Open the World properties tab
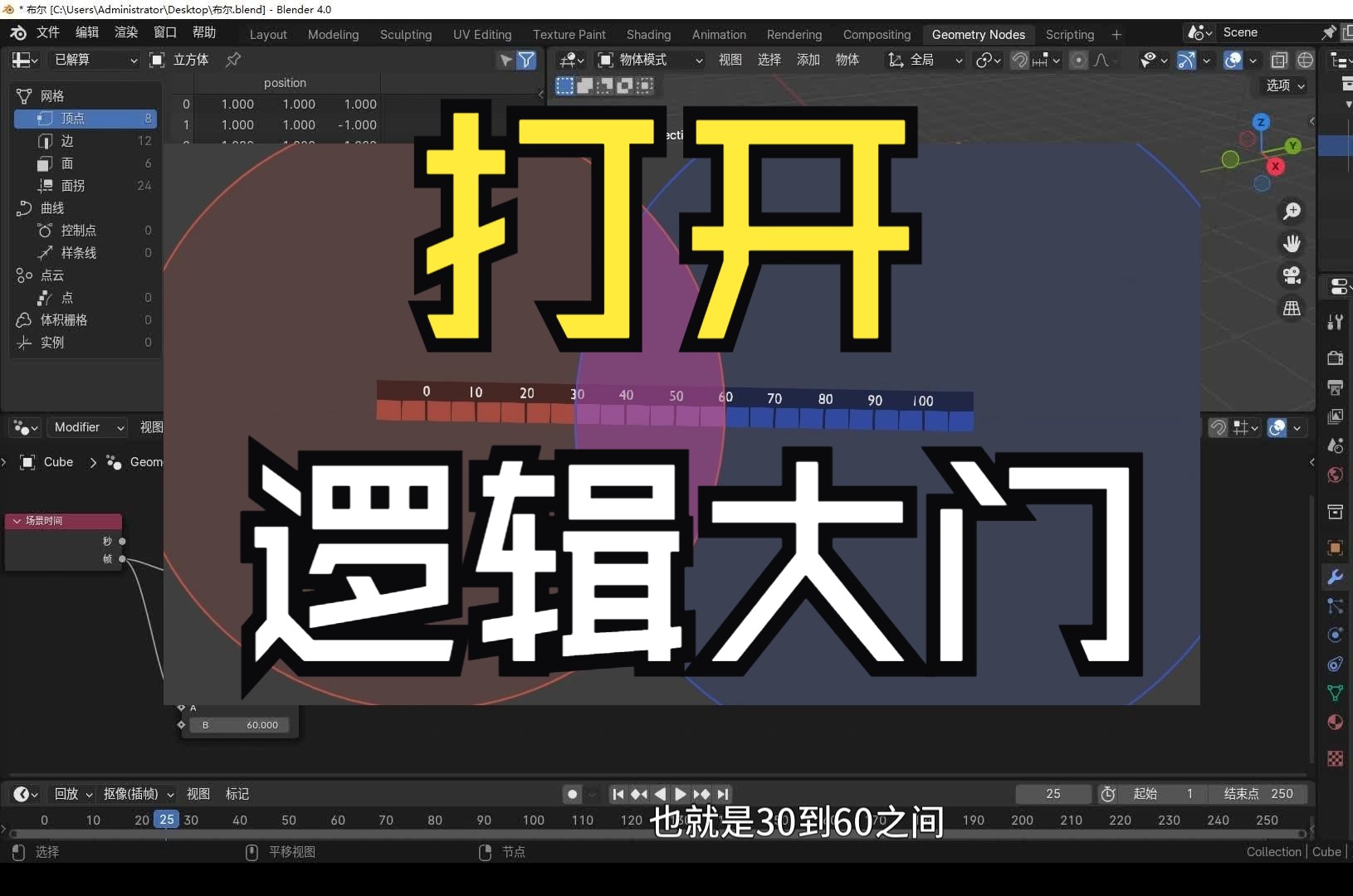Image resolution: width=1353 pixels, height=896 pixels. [x=1335, y=475]
